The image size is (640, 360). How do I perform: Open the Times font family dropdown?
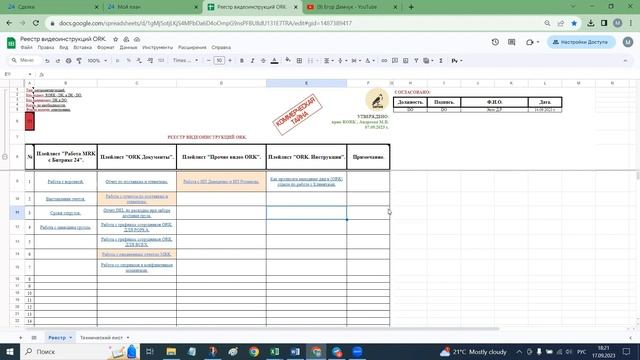click(x=185, y=60)
